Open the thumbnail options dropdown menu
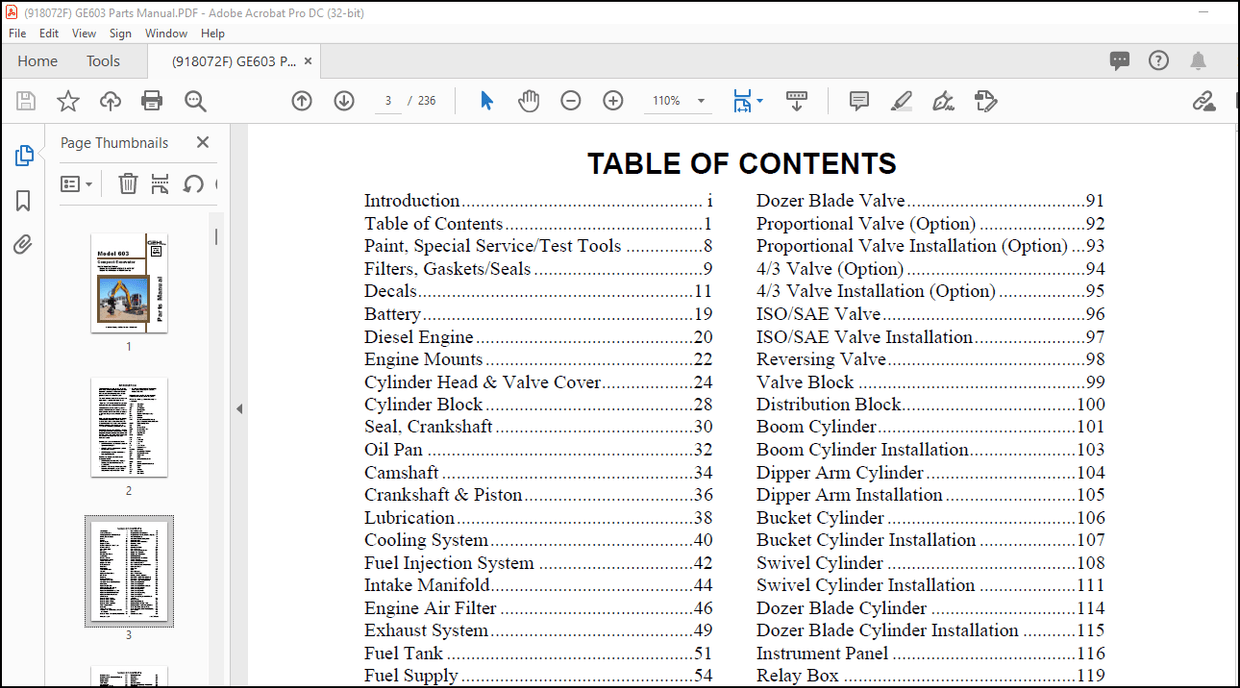The width and height of the screenshot is (1240, 688). point(77,183)
